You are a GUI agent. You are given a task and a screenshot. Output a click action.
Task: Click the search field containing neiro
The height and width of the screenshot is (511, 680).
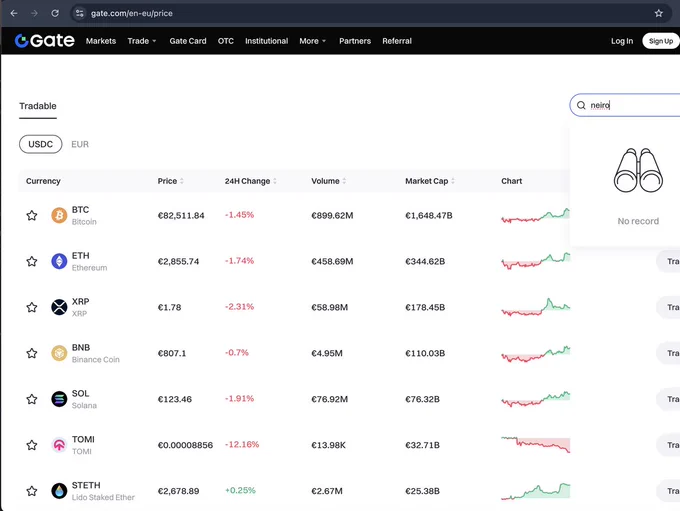point(627,105)
